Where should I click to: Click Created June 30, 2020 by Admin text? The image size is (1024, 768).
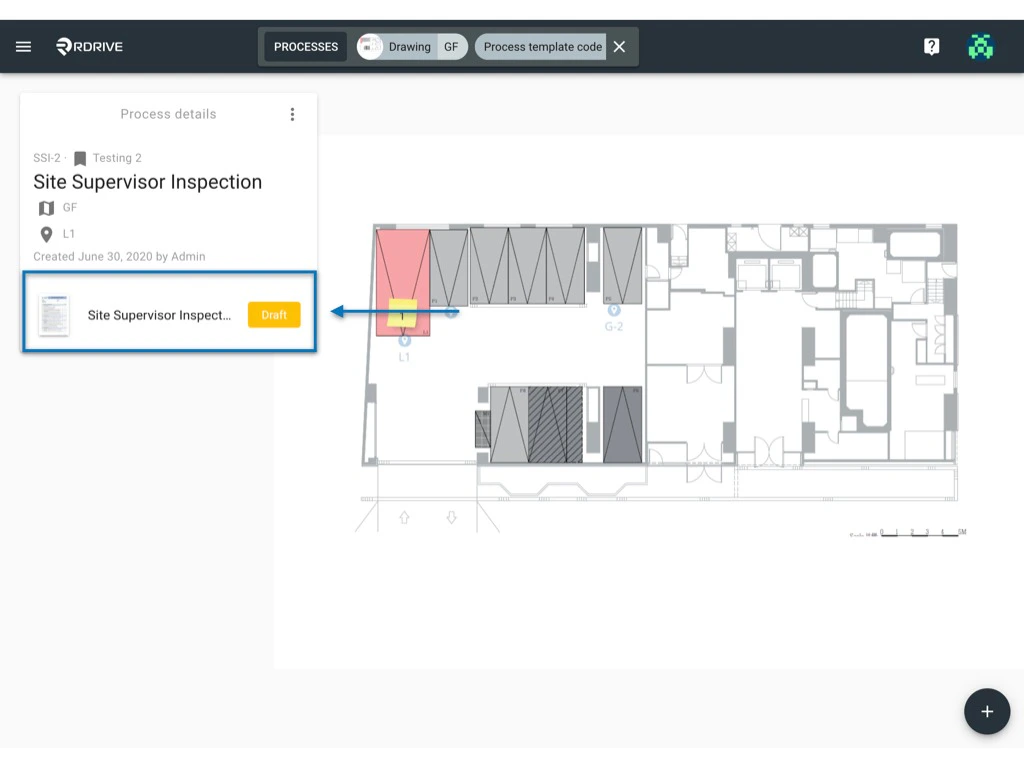pyautogui.click(x=120, y=257)
